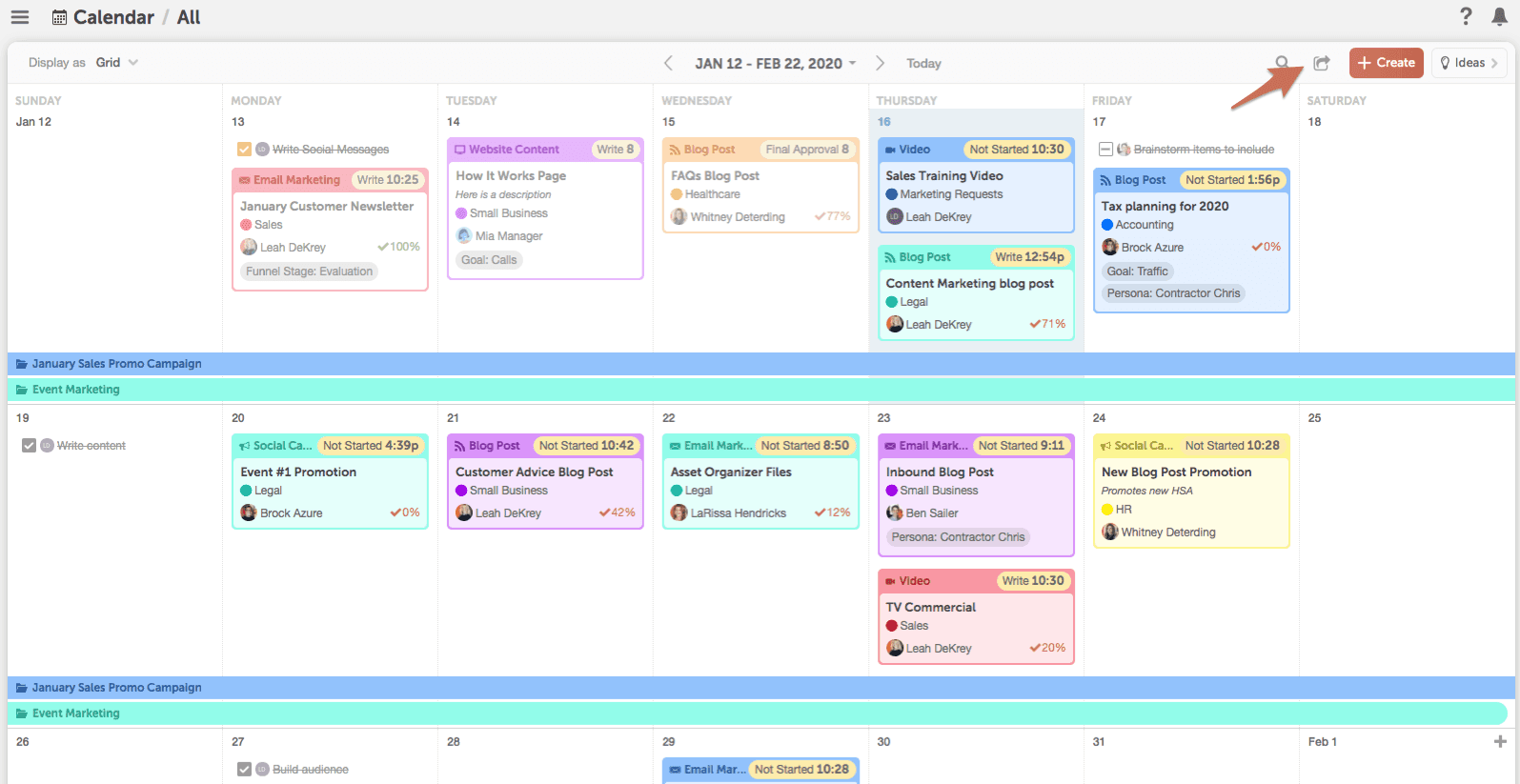This screenshot has width=1520, height=784.
Task: Click blue Accounting color dot on Tax planning
Action: pyautogui.click(x=1107, y=225)
